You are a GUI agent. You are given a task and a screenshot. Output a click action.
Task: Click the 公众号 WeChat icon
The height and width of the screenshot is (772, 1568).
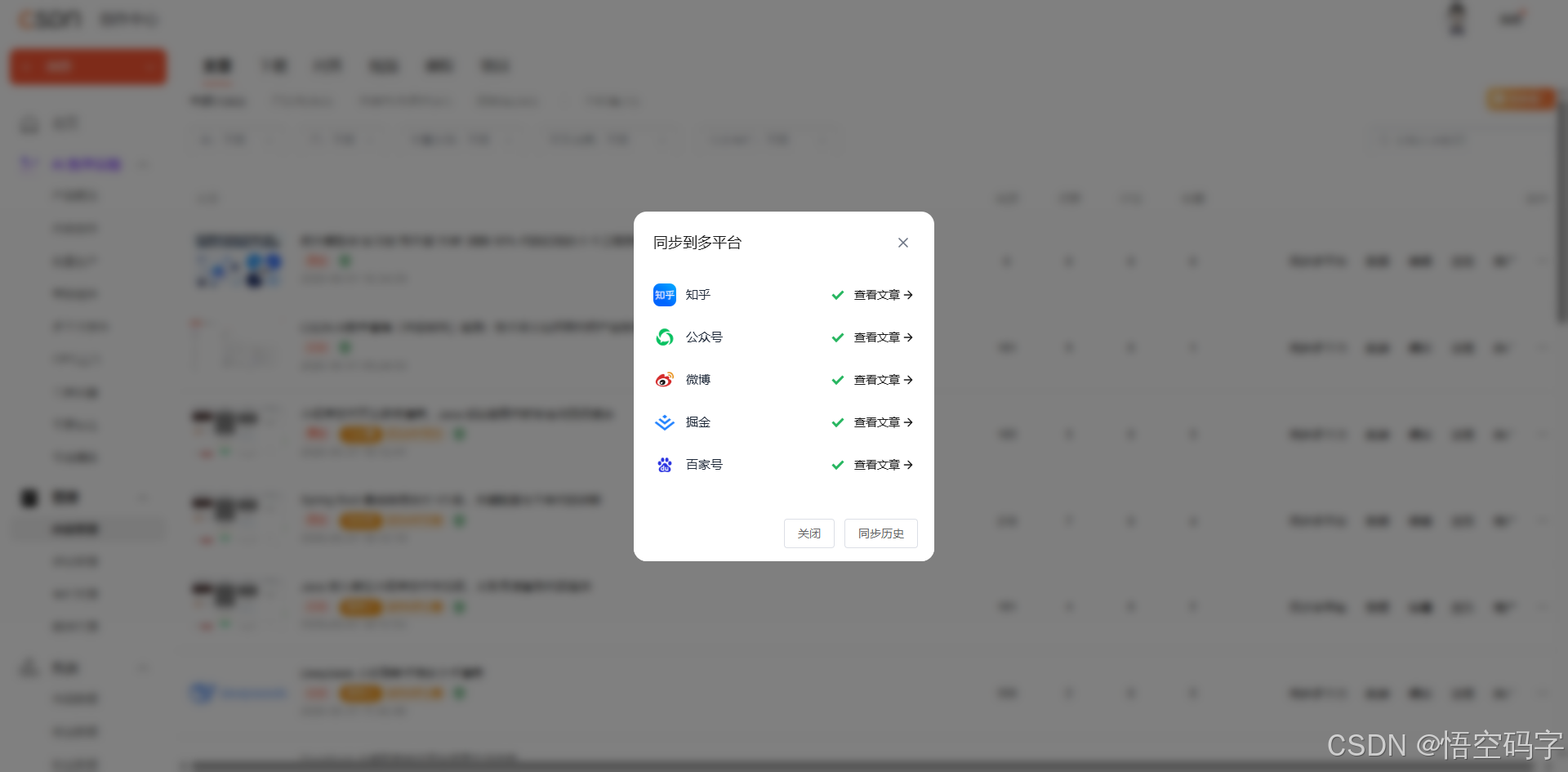point(665,337)
